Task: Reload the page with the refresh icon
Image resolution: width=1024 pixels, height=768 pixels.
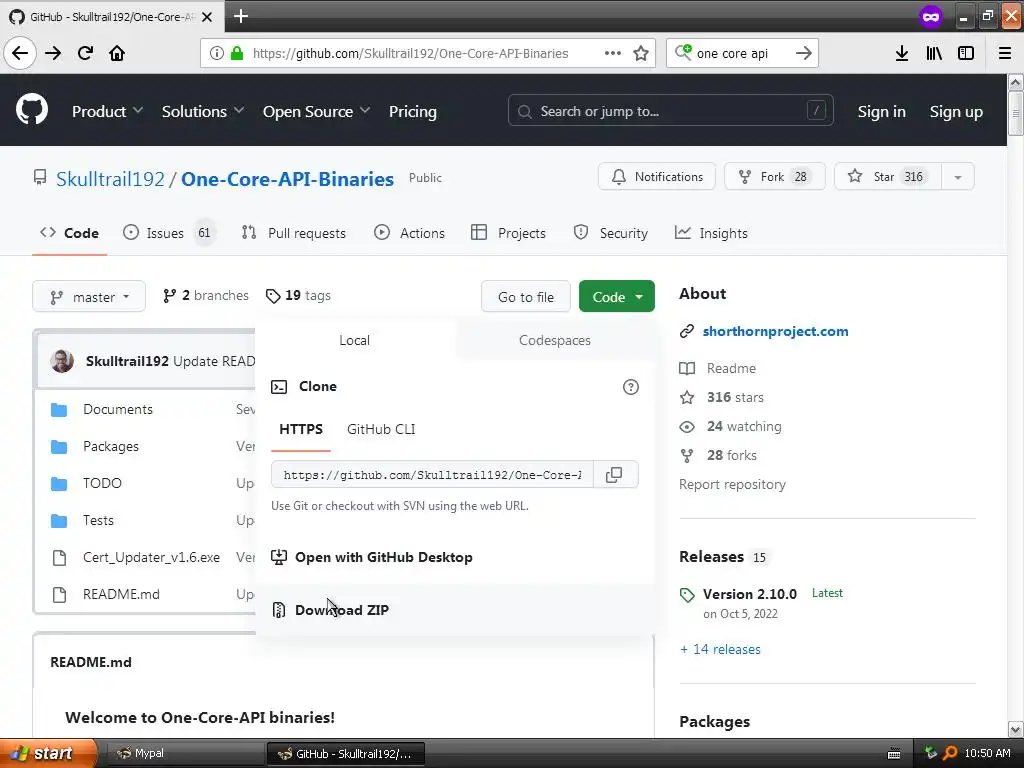Action: tap(85, 53)
